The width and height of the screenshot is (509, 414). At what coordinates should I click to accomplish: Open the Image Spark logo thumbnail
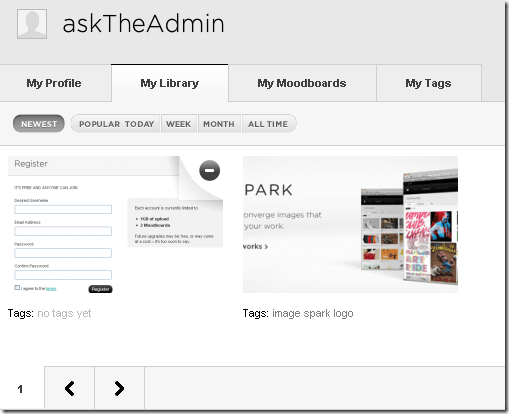click(x=350, y=225)
